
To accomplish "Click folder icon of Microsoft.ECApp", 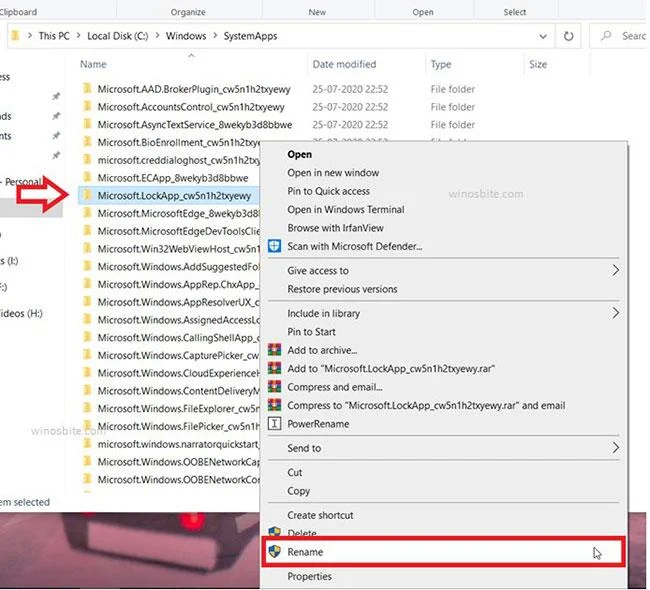I will (87, 177).
